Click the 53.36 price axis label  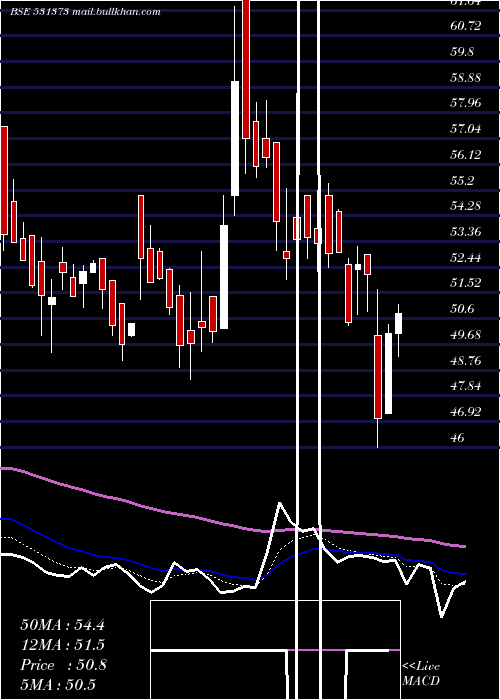tap(466, 232)
